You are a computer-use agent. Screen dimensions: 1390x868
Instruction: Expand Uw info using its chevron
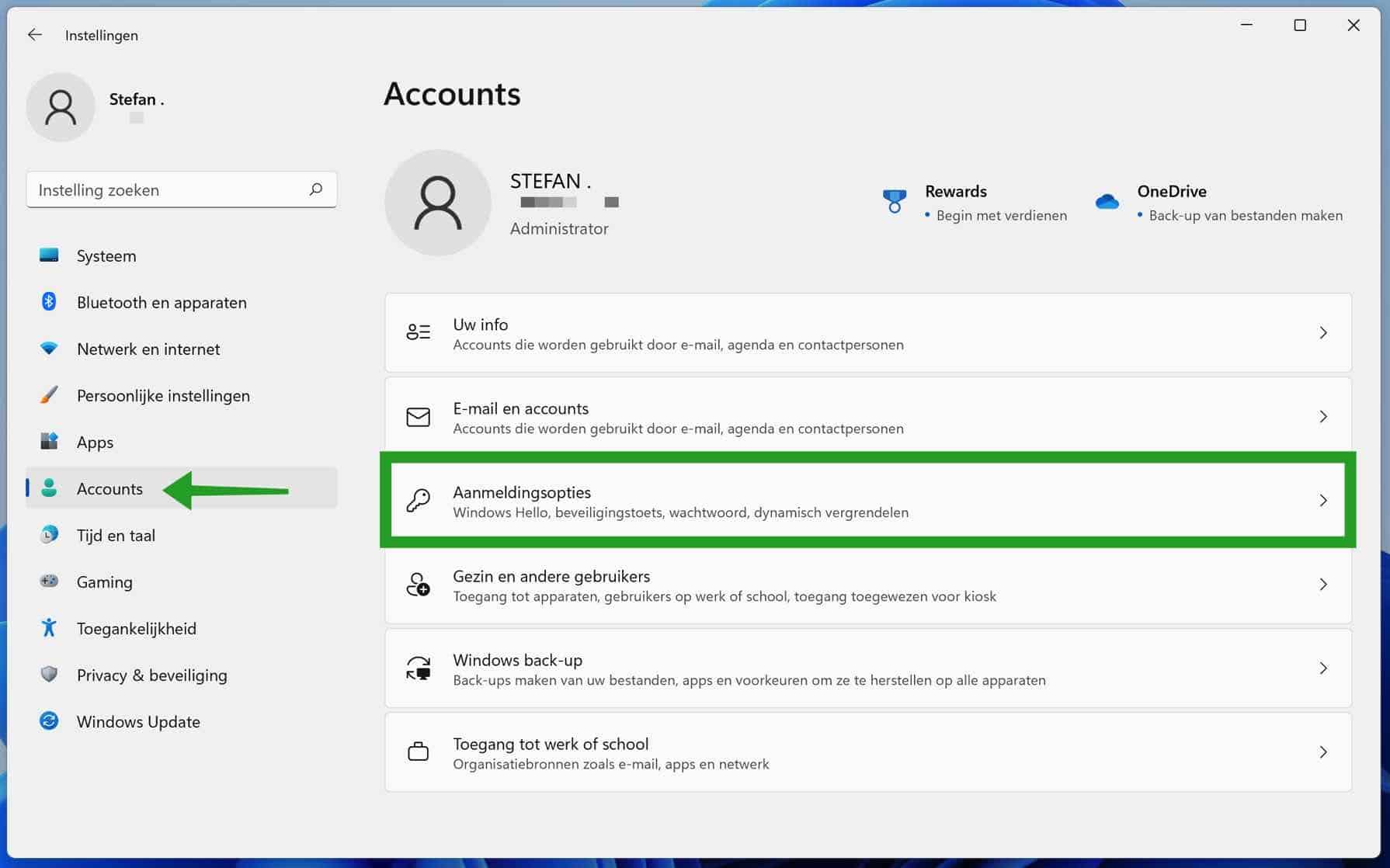click(1323, 333)
